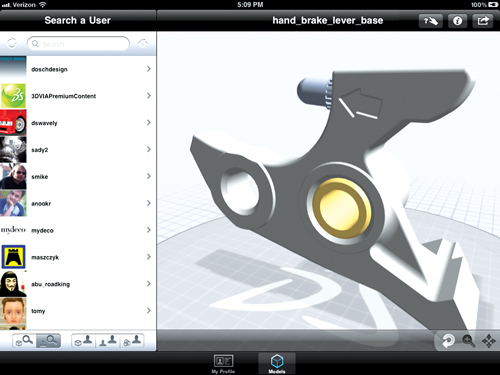Click the battery indicator in status bar

[493, 5]
